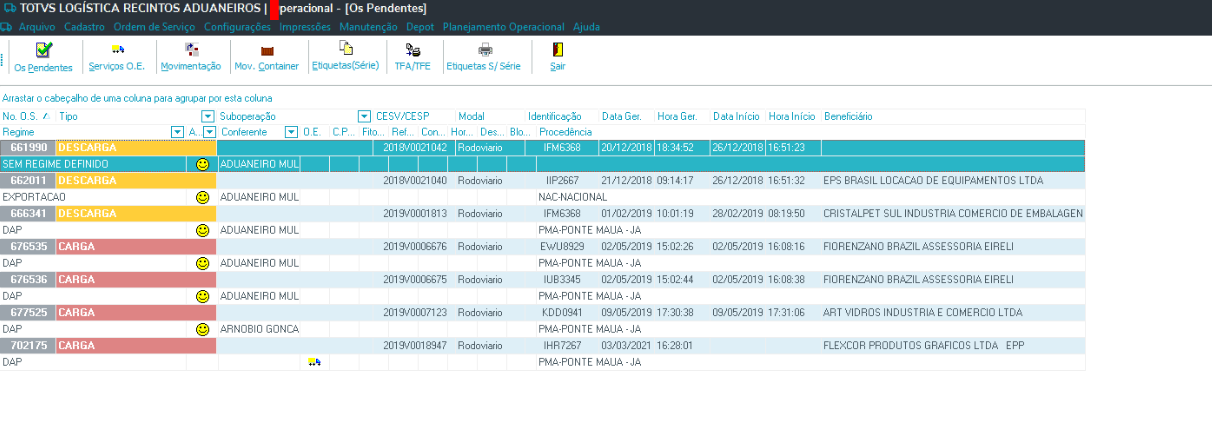
Task: Click smiley icon in EXPORTACAO row
Action: (202, 197)
